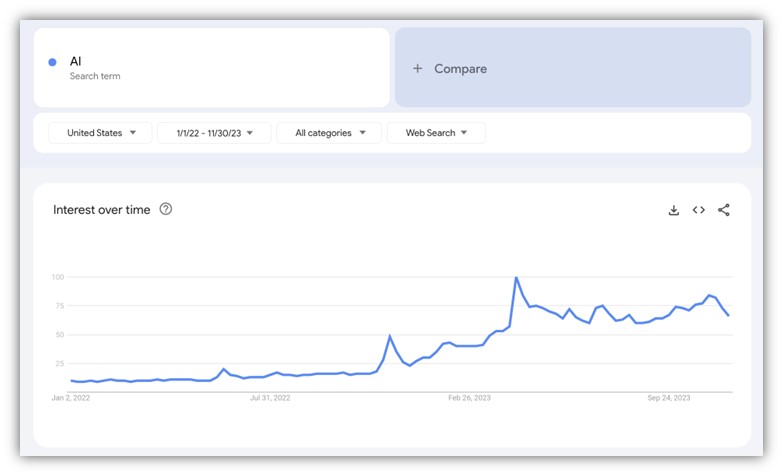Click the chart's highest peak at 100

pyautogui.click(x=516, y=278)
